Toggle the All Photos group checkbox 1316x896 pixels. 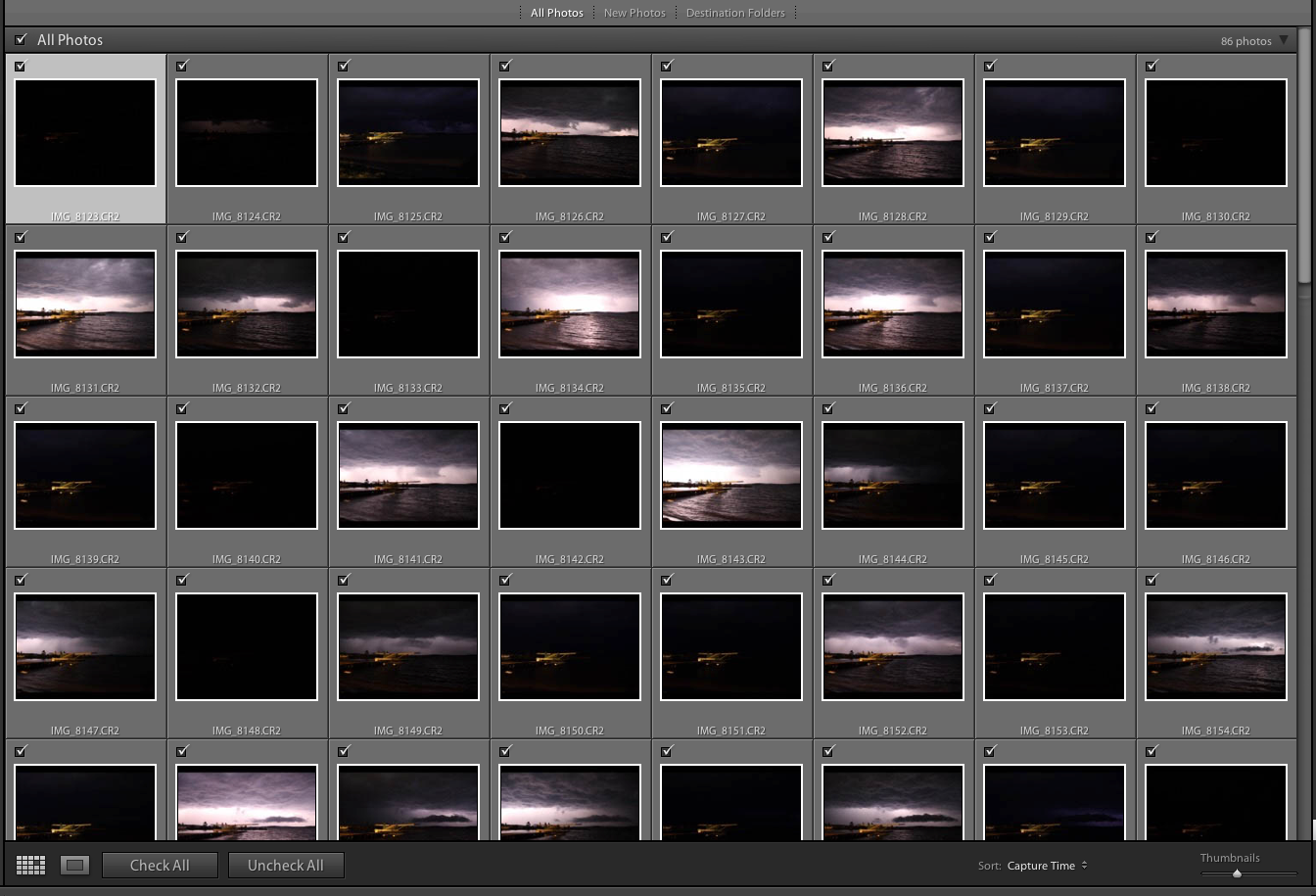(21, 40)
